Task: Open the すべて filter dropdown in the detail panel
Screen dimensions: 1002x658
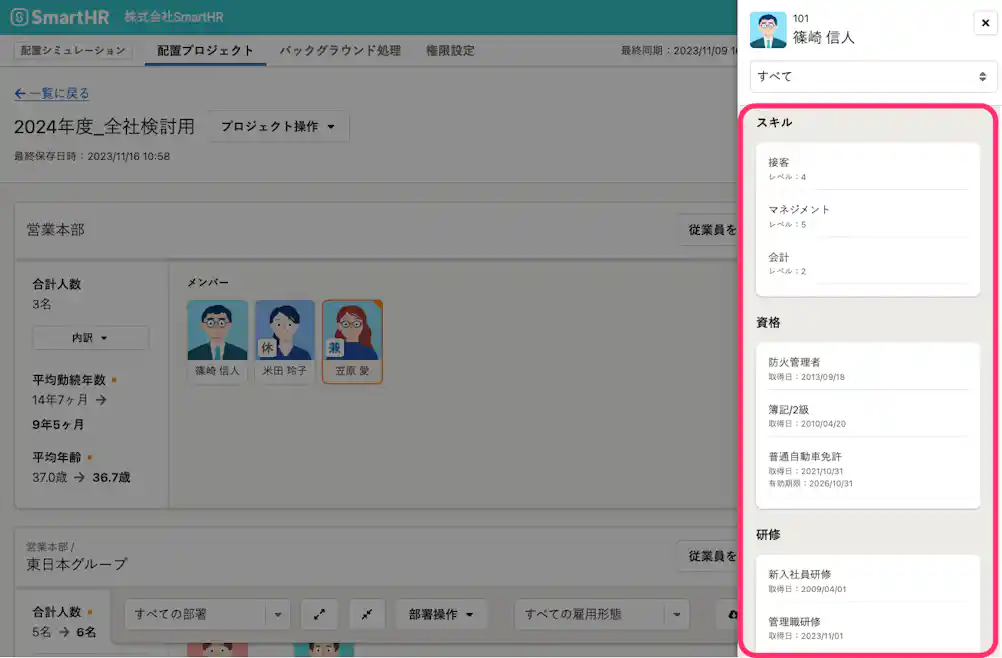Action: point(871,77)
